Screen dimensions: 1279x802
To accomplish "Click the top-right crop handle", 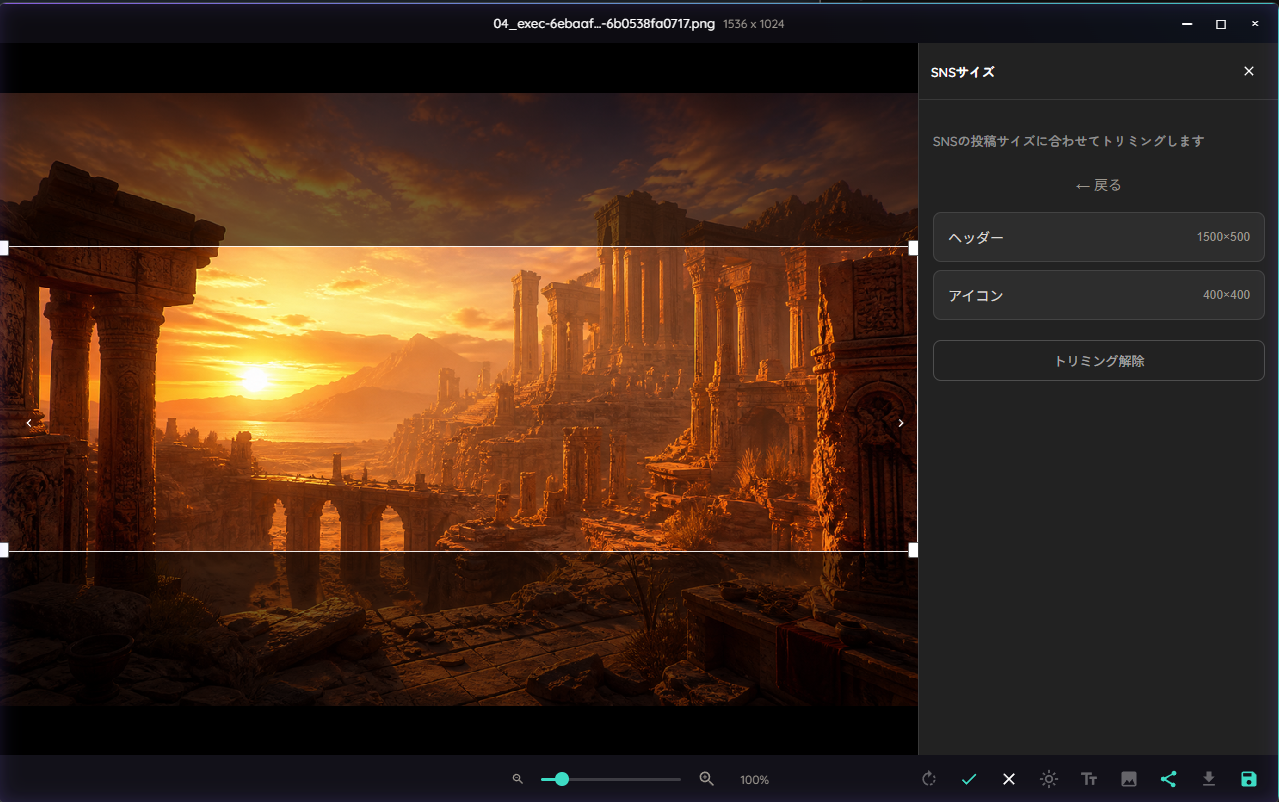I will (913, 247).
